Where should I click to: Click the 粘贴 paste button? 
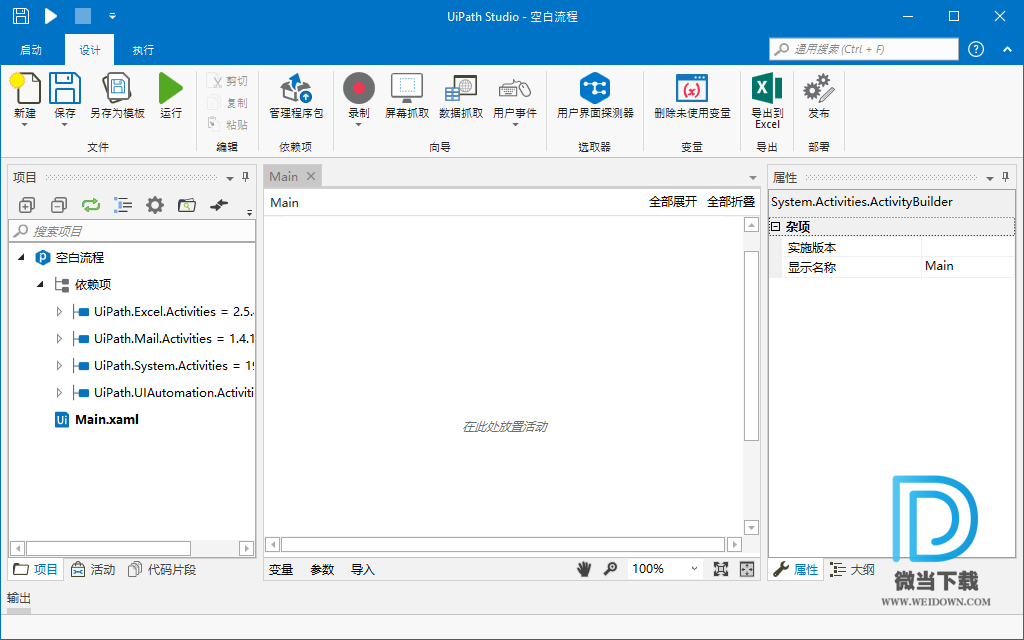227,124
